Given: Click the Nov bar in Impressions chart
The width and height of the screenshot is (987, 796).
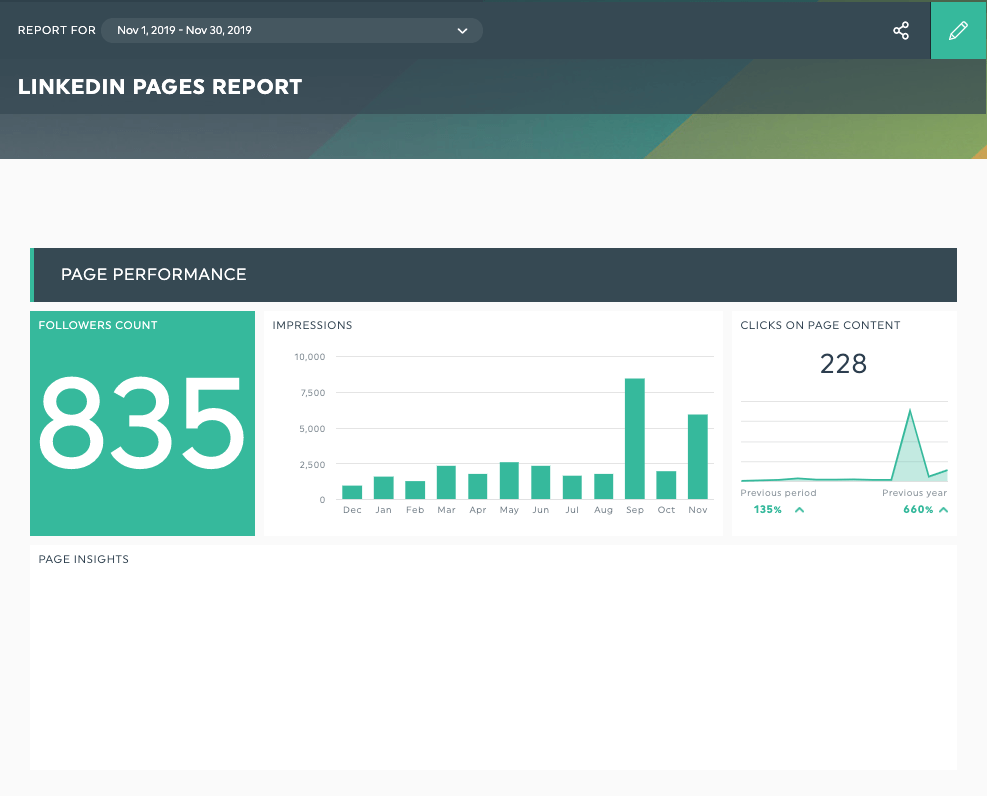Looking at the screenshot, I should pos(697,457).
